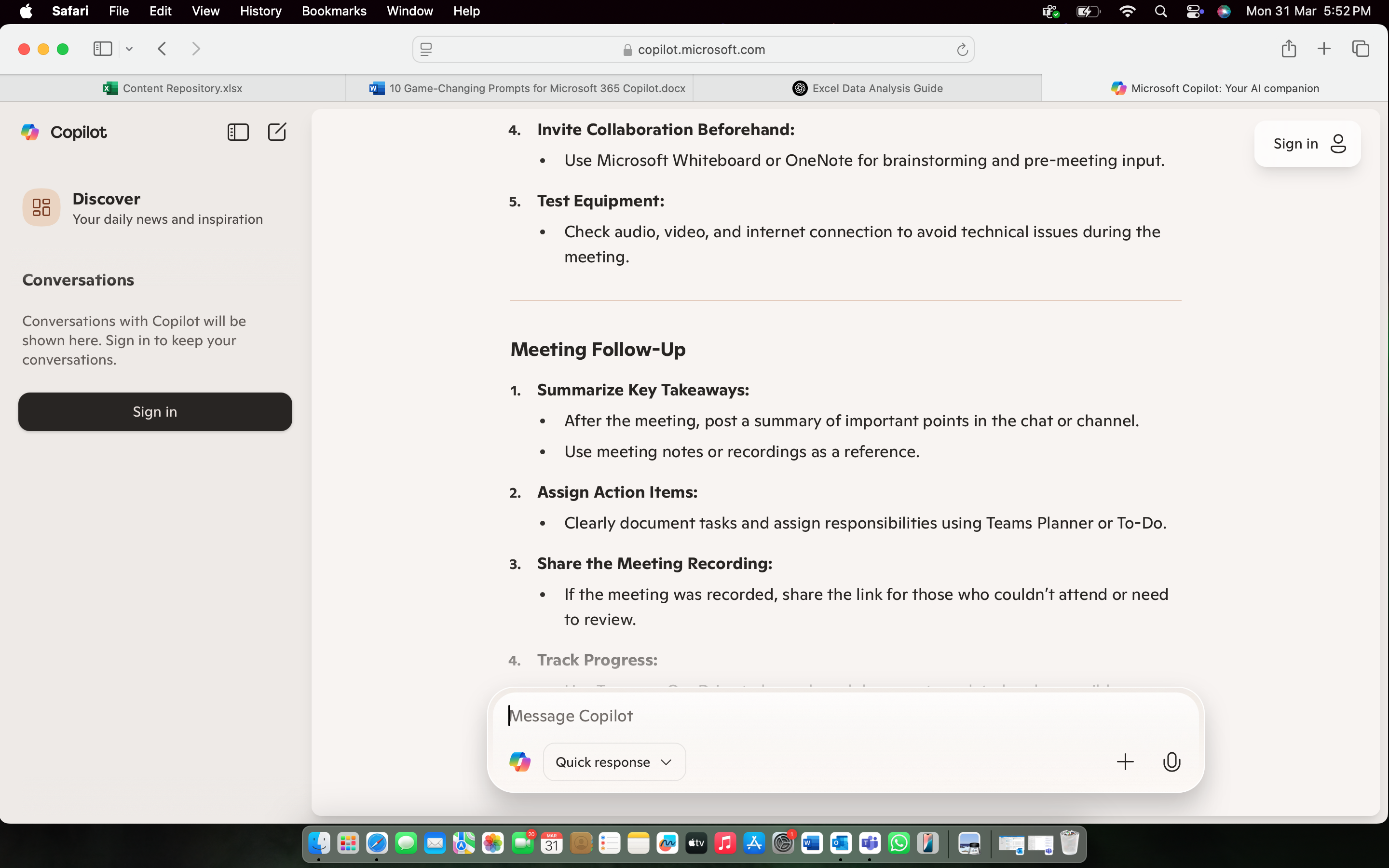This screenshot has width=1389, height=868.
Task: Open page settings icon in address bar
Action: tap(426, 50)
